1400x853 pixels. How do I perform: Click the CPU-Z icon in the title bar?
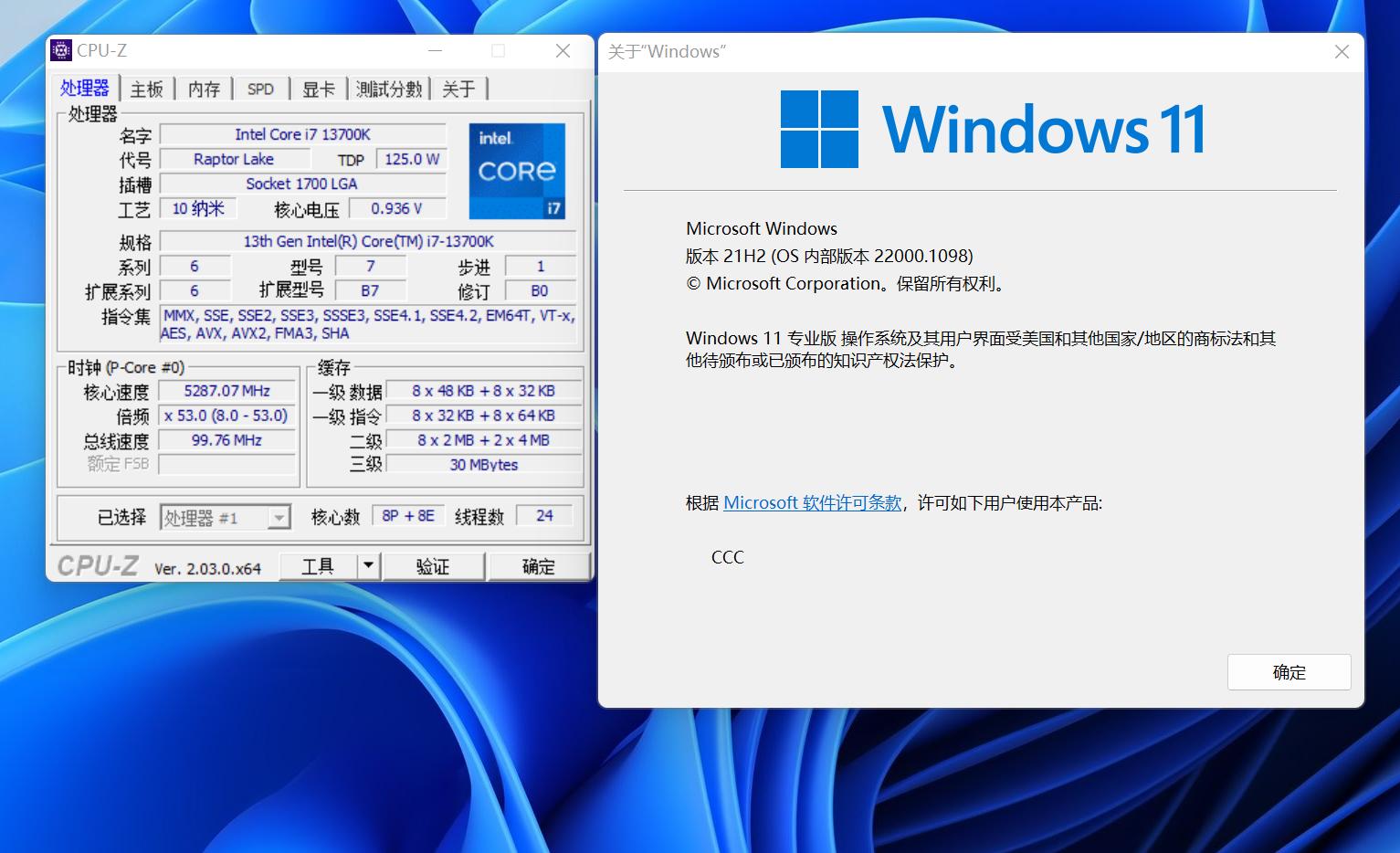(x=60, y=49)
